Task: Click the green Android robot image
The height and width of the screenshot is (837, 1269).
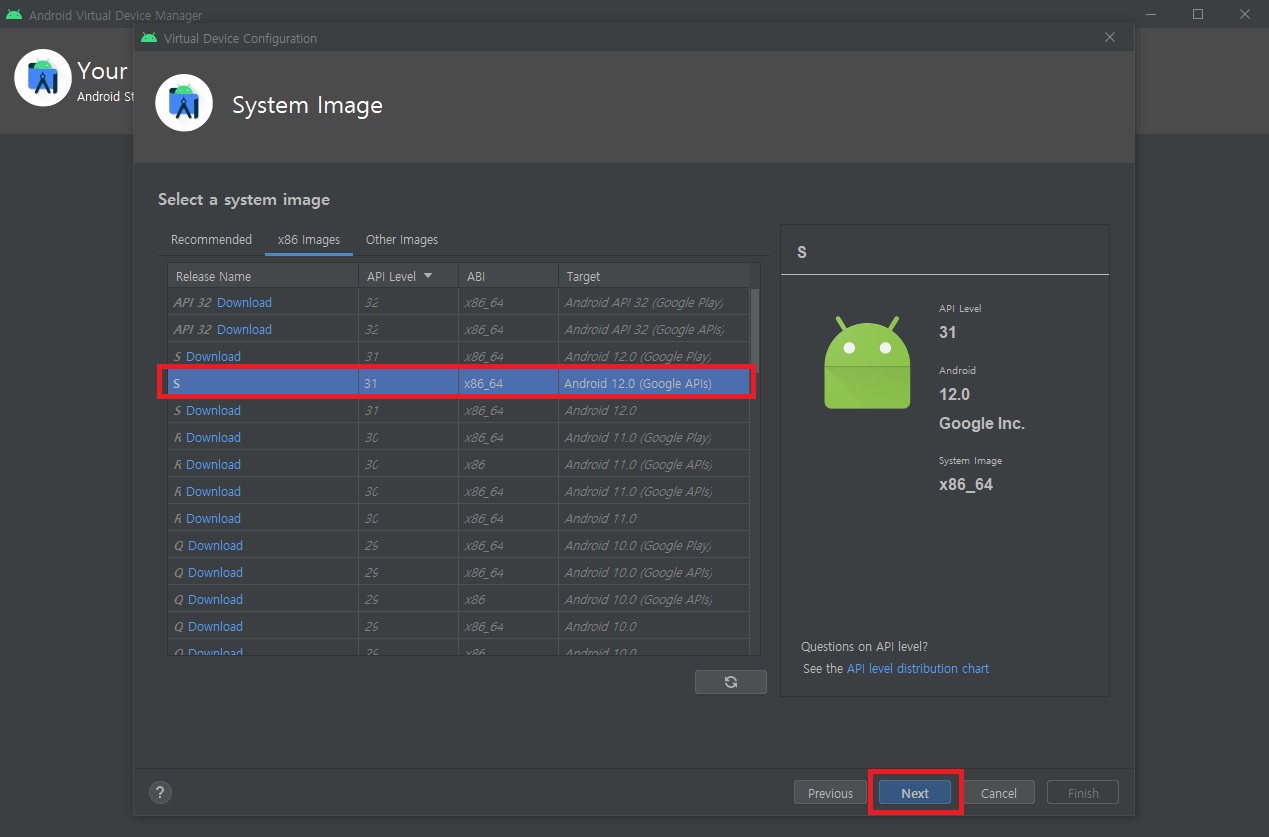Action: [x=867, y=362]
